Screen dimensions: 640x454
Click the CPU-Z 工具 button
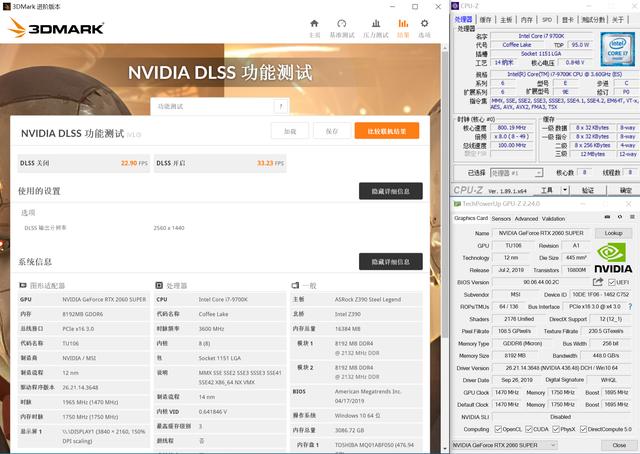547,190
